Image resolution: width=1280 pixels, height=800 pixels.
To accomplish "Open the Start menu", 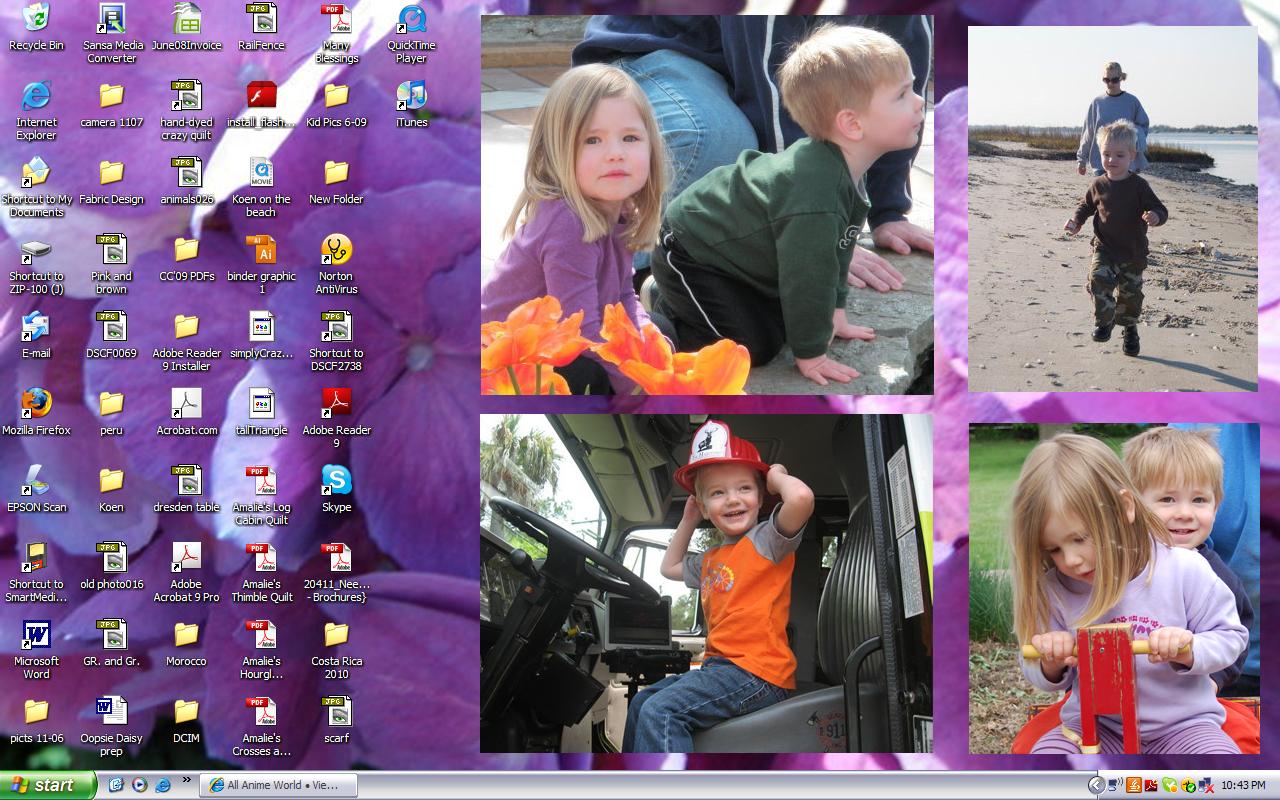I will point(47,785).
